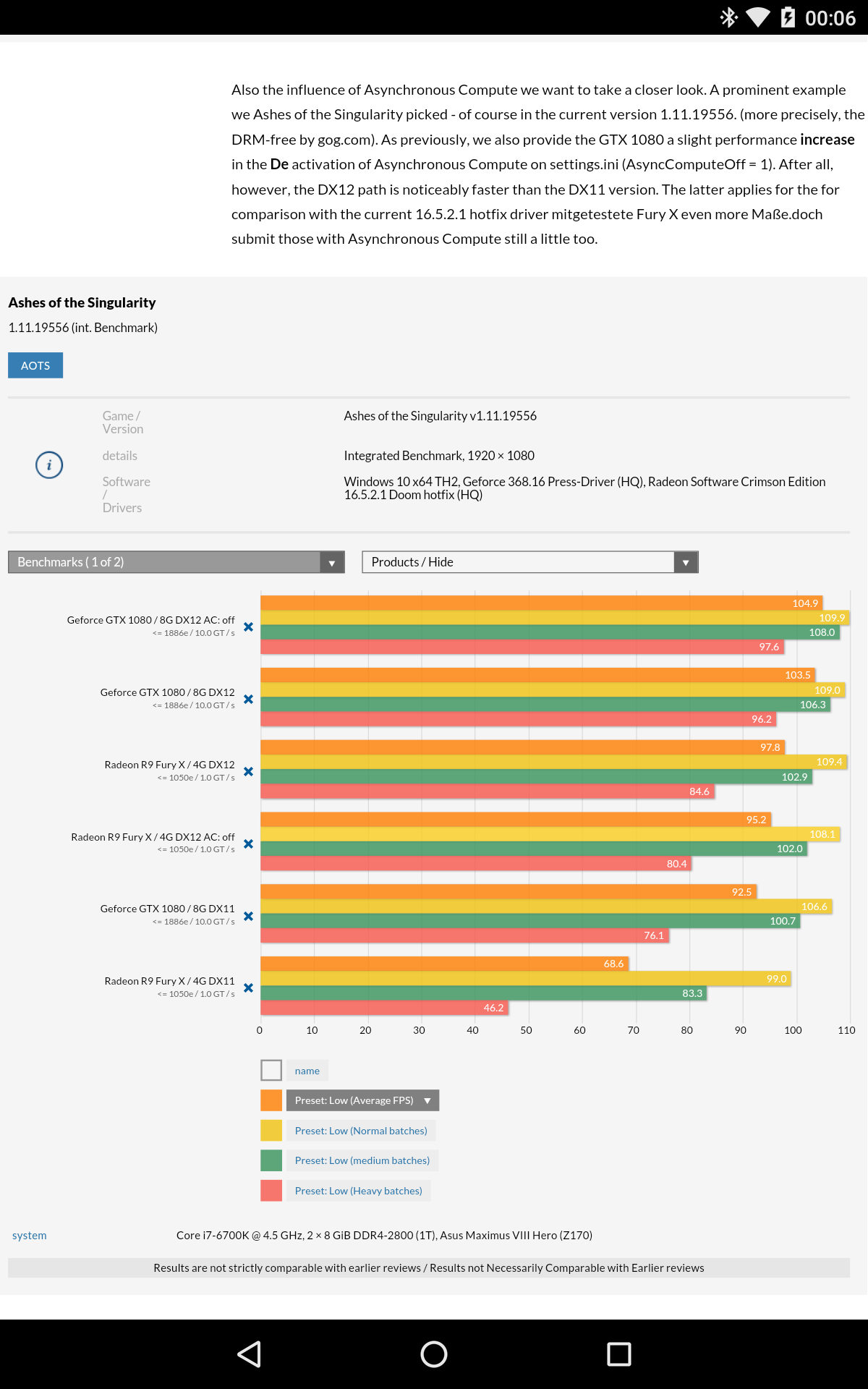Remove Geforce GTX 1080 / 8G DX12 row
Viewport: 868px width, 1389px height.
248,699
